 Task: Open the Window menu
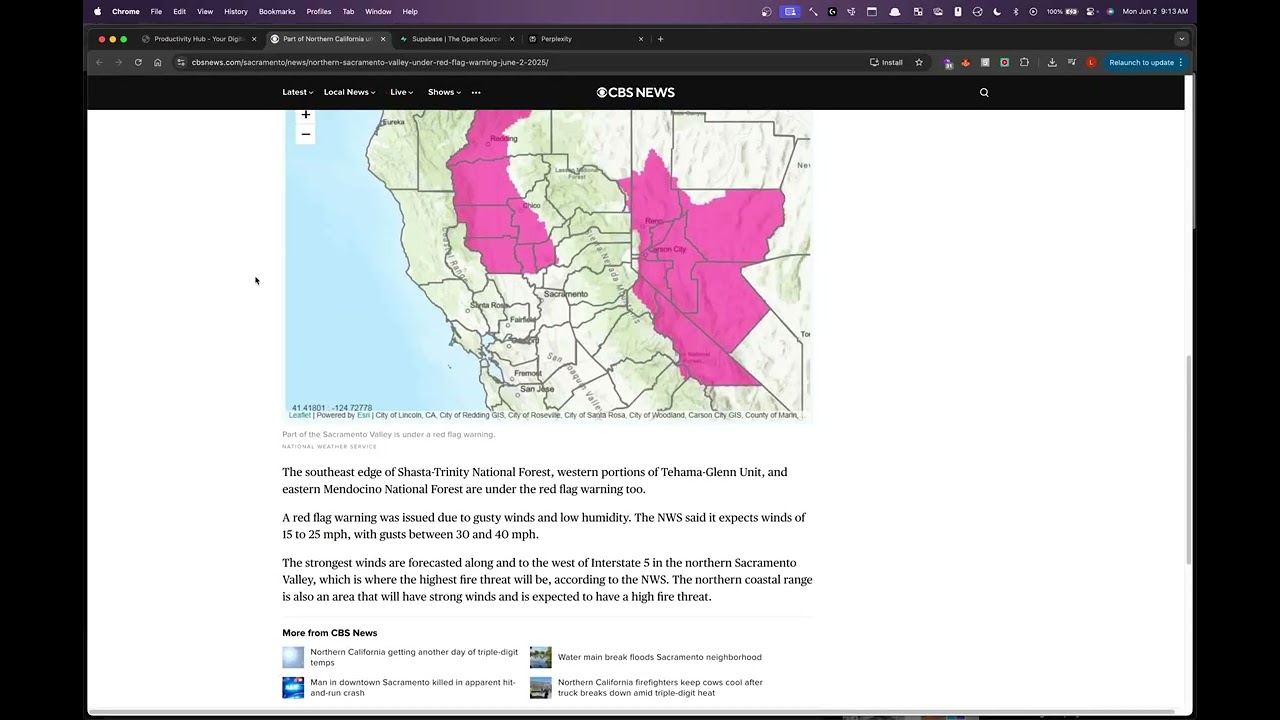point(378,11)
